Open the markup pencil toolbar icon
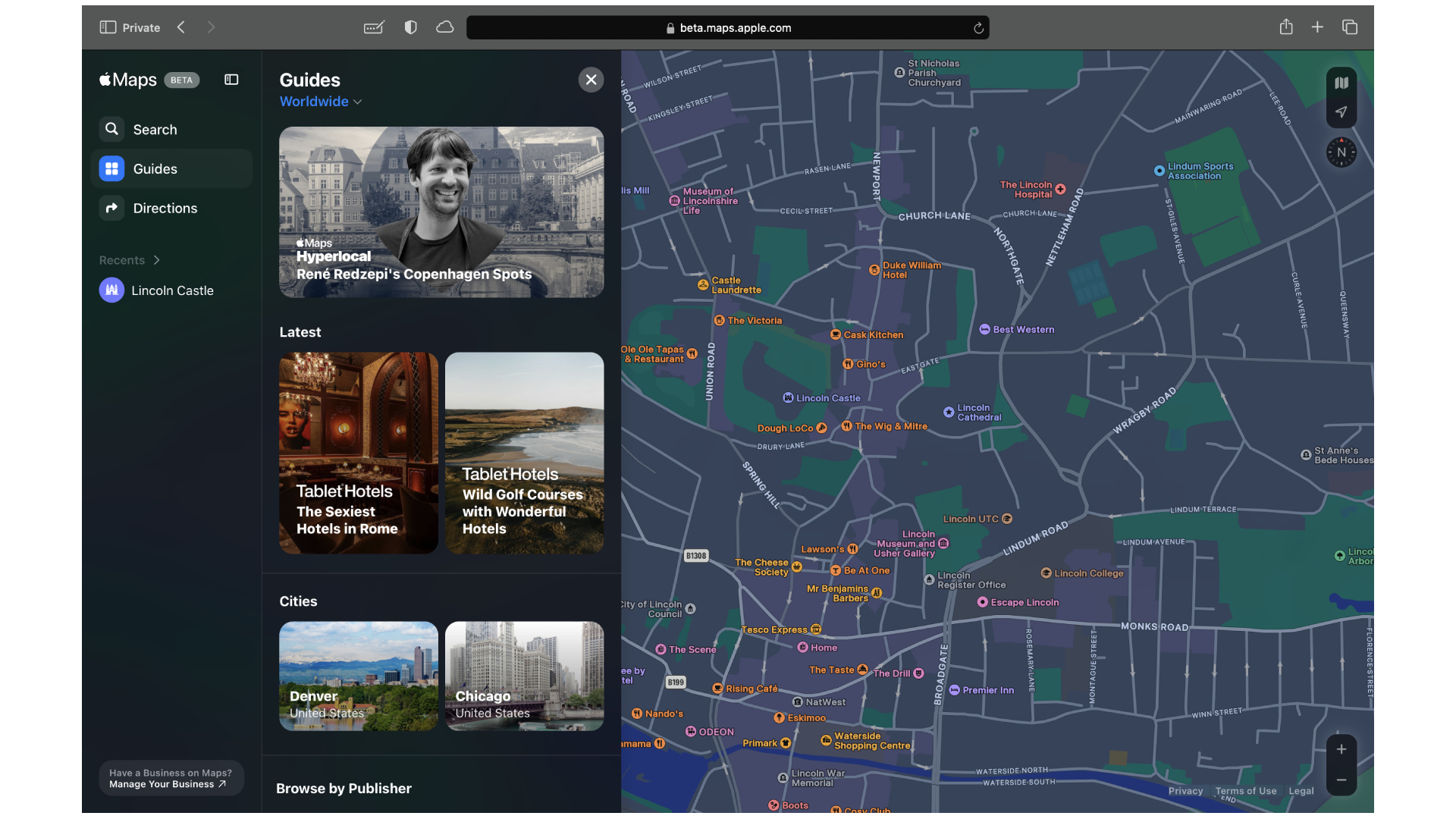Viewport: 1456px width, 819px height. 374,27
